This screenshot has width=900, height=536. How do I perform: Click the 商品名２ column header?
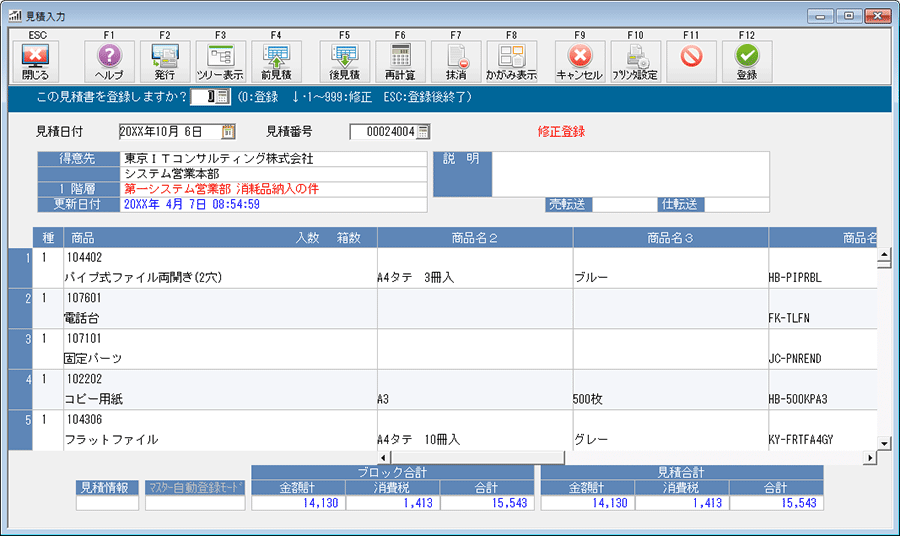(475, 238)
